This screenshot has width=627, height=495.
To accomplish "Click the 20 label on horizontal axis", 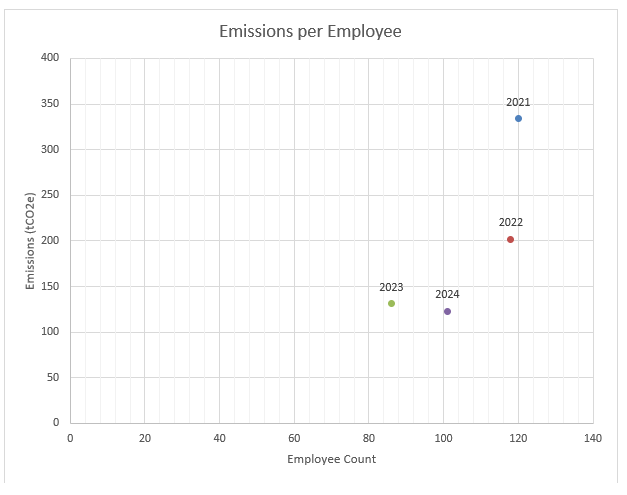I will coord(145,438).
